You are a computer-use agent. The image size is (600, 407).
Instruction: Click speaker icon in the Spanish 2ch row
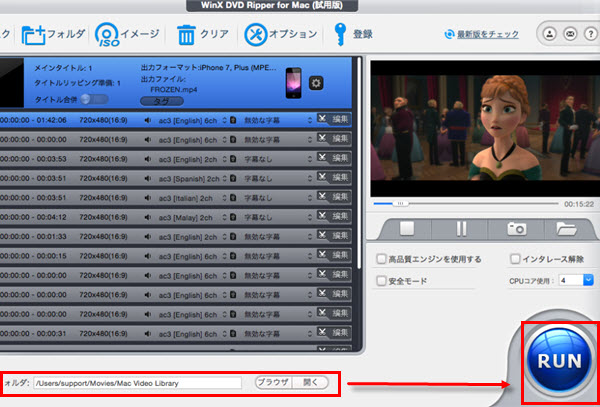tap(148, 179)
